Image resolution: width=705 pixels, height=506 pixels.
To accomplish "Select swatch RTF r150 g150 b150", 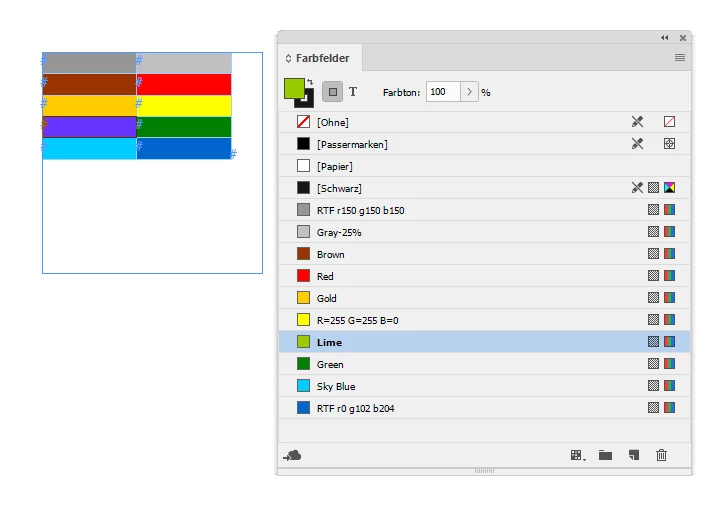I will click(484, 210).
